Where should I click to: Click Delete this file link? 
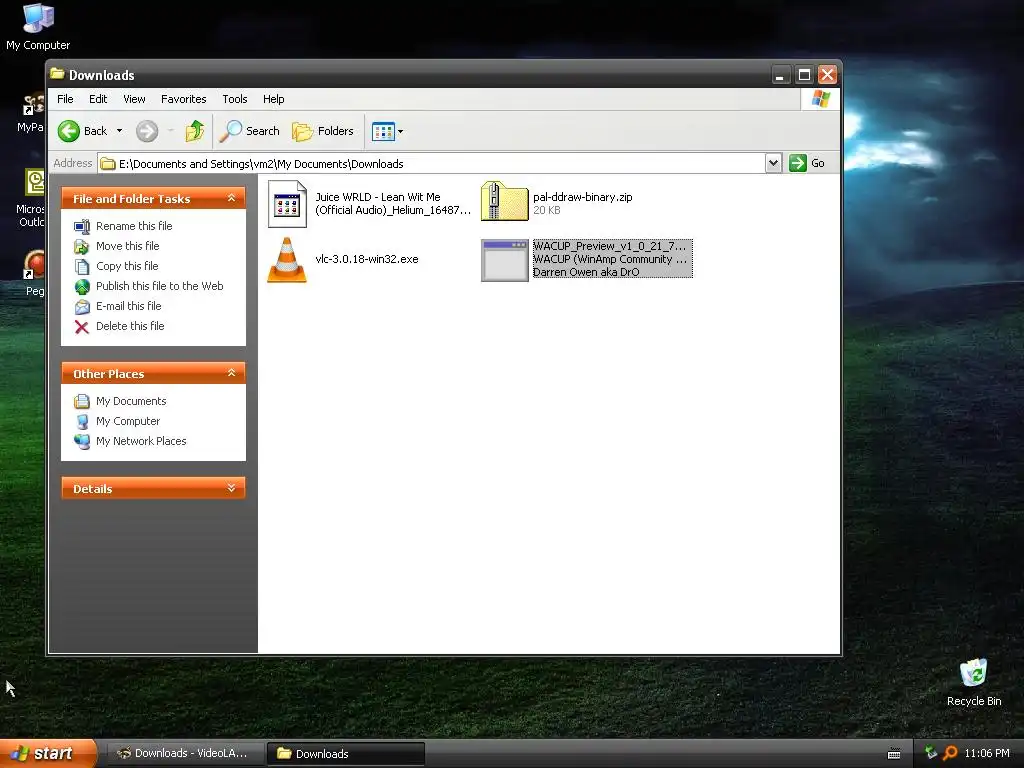click(130, 327)
